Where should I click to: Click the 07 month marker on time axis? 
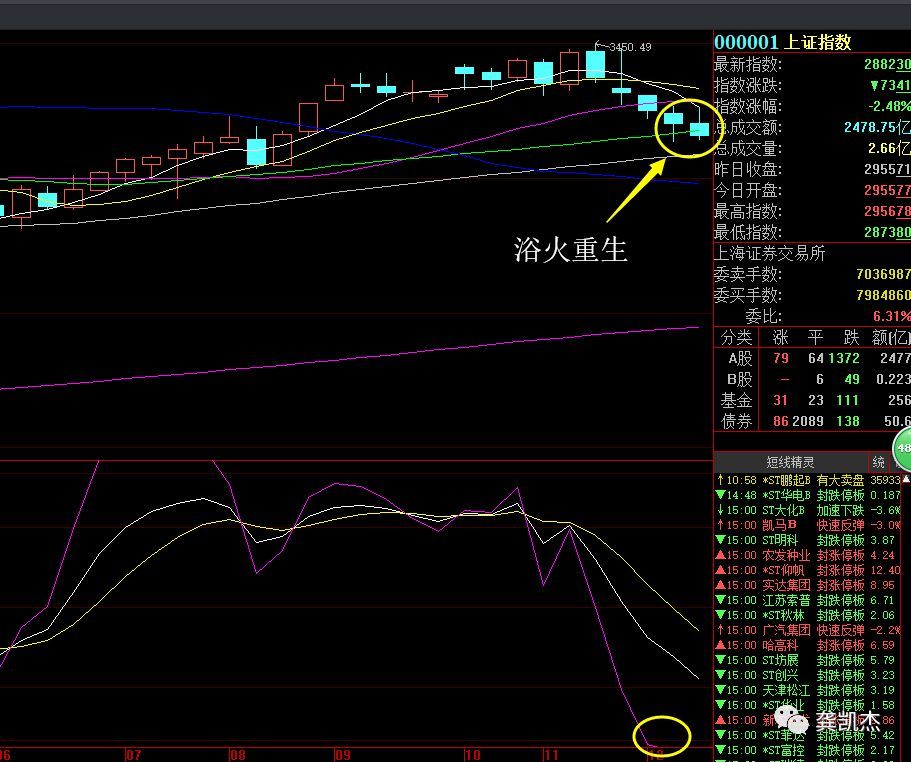coord(133,755)
